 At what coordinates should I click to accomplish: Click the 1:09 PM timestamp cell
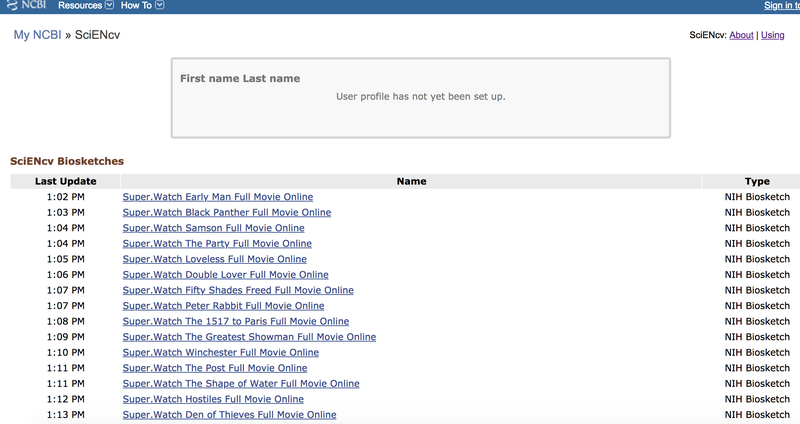pyautogui.click(x=65, y=337)
